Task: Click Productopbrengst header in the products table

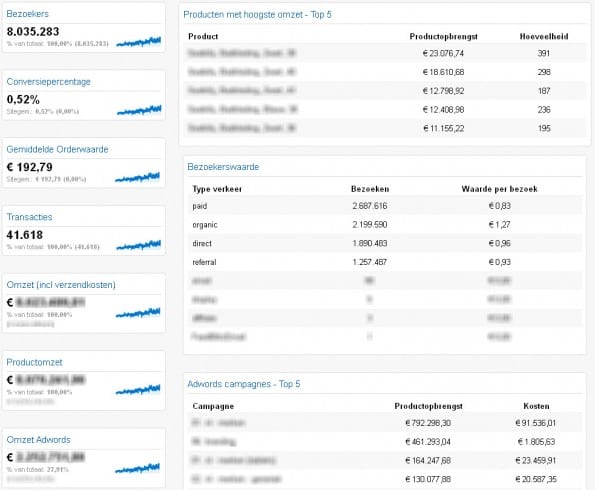Action: (x=443, y=36)
